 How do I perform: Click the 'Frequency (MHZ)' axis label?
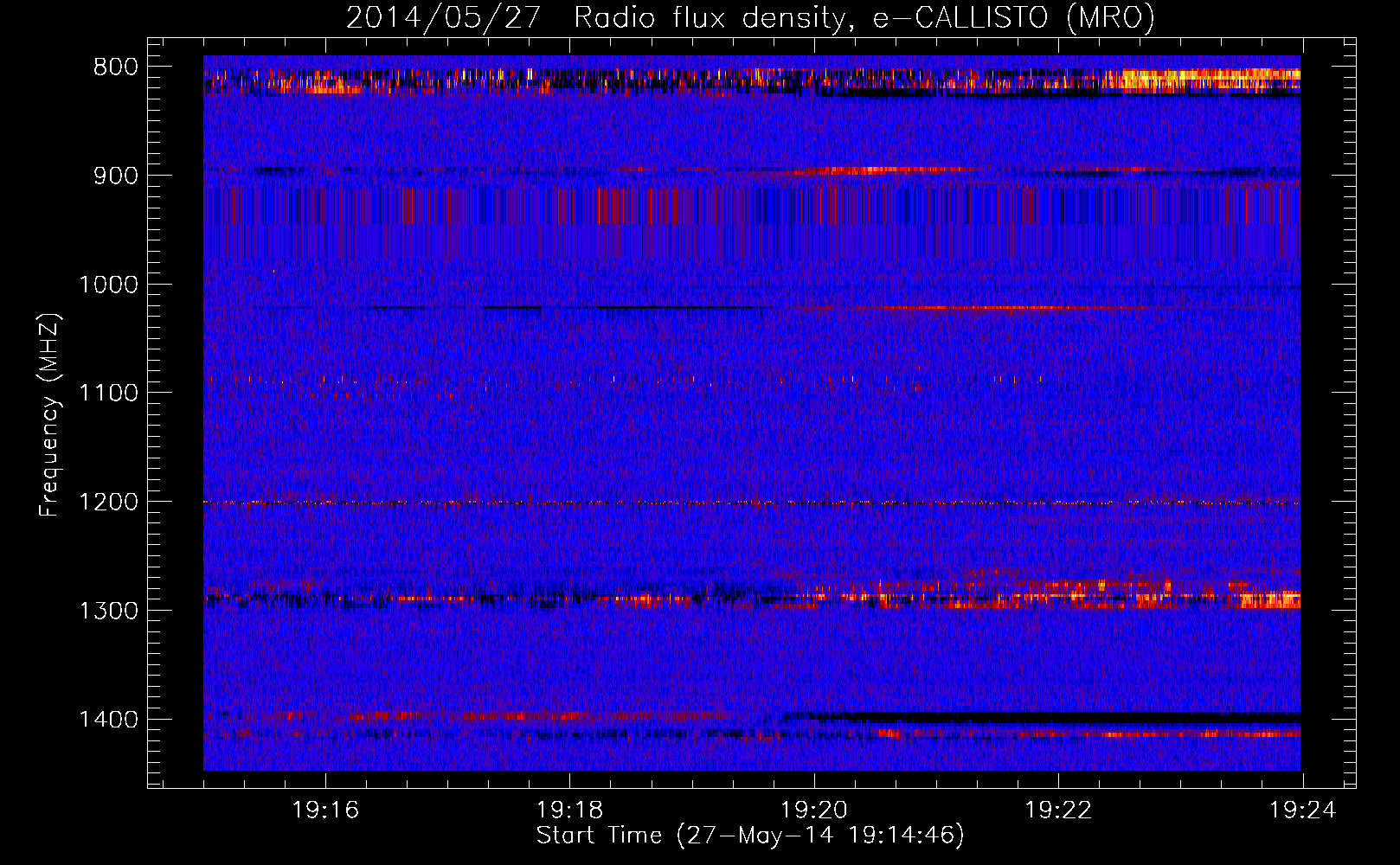[49, 415]
